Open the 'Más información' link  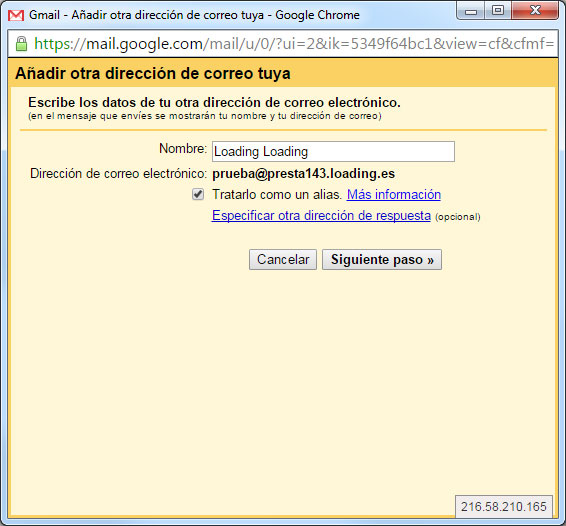pos(394,195)
